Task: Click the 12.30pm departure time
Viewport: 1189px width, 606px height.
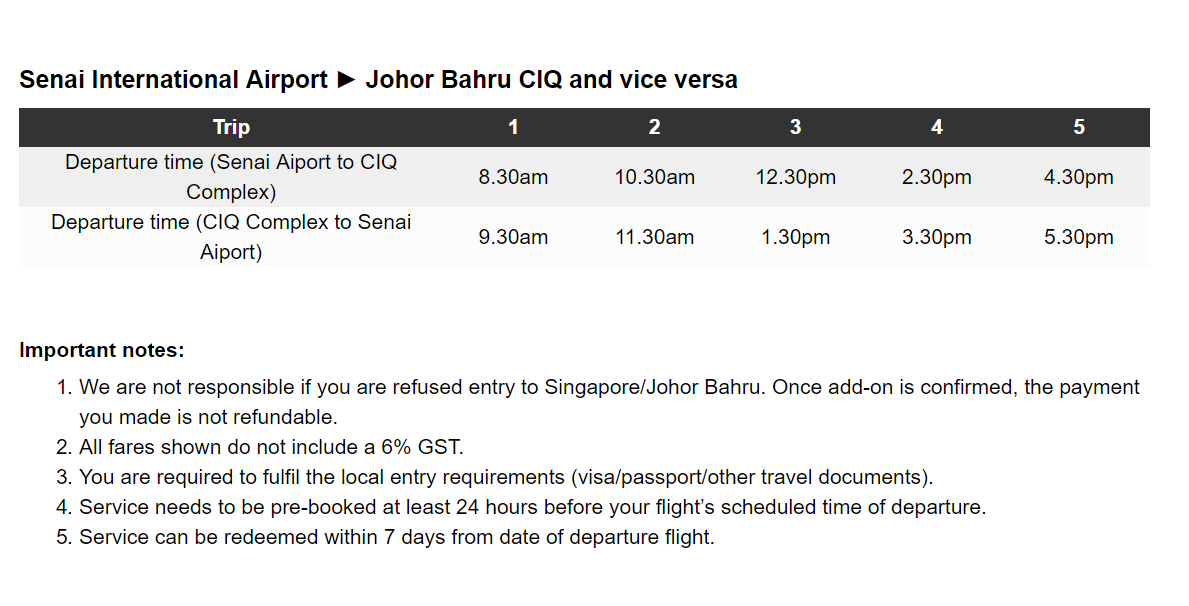Action: (x=795, y=177)
